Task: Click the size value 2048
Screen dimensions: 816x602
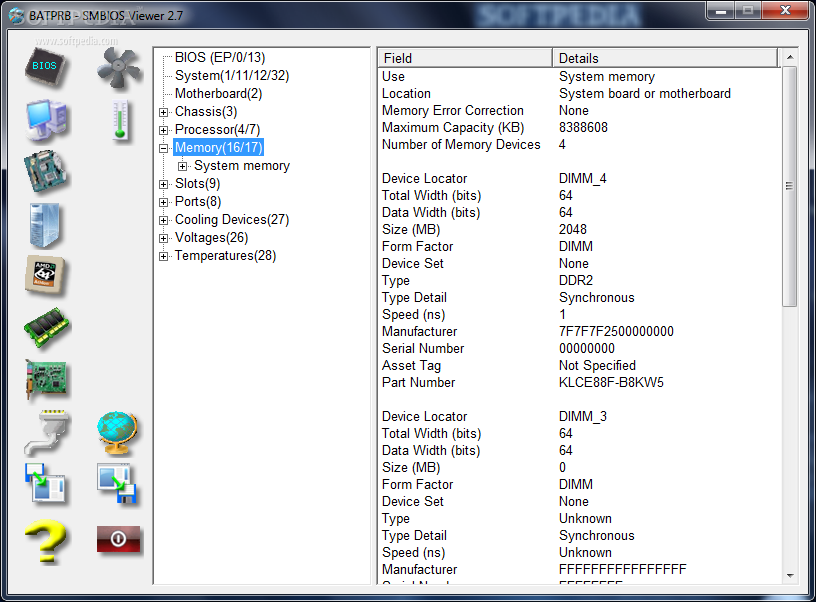Action: tap(572, 229)
